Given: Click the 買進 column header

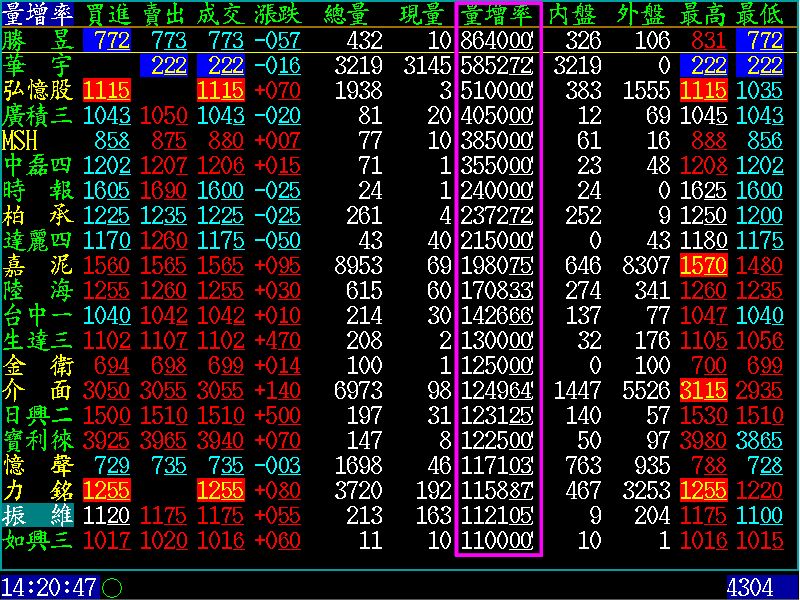Looking at the screenshot, I should [x=107, y=14].
